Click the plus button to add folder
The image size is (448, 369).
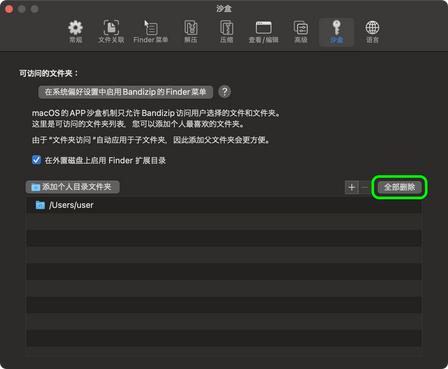(351, 187)
